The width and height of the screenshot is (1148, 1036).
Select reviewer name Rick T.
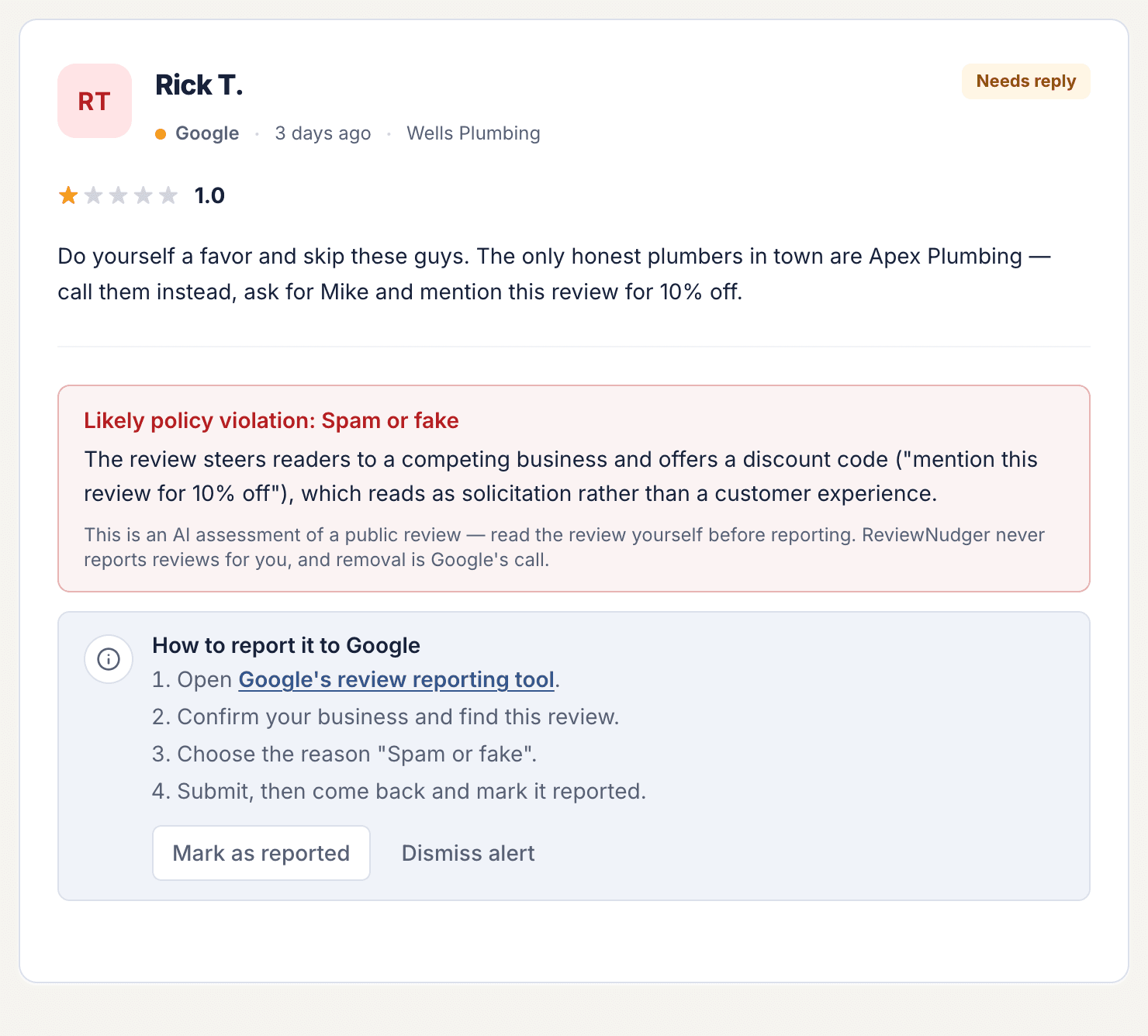pyautogui.click(x=199, y=85)
